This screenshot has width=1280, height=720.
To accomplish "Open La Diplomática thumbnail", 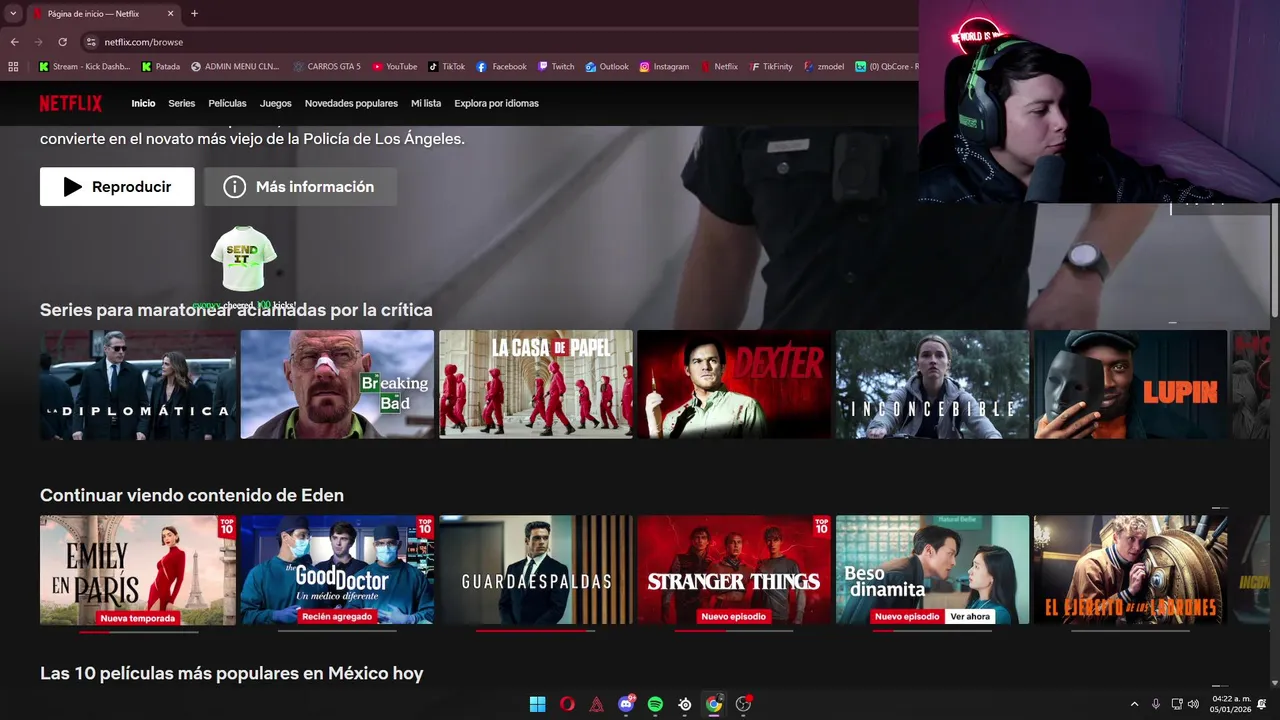I will (x=138, y=385).
